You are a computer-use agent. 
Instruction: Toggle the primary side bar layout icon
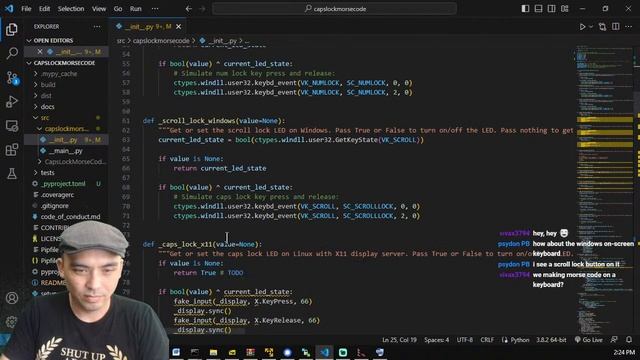[525, 9]
